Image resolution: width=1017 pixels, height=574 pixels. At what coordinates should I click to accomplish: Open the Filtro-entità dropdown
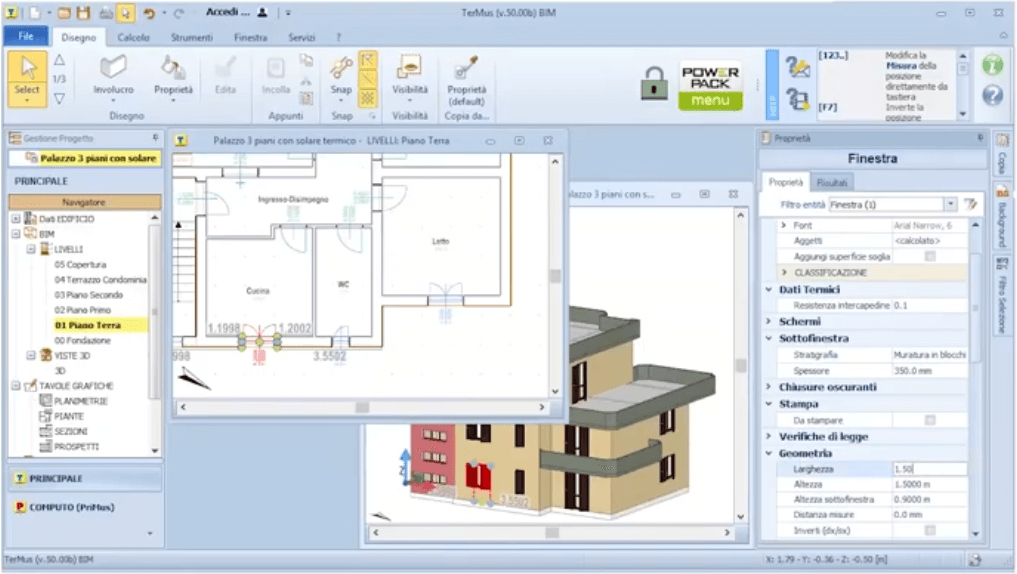(x=950, y=204)
